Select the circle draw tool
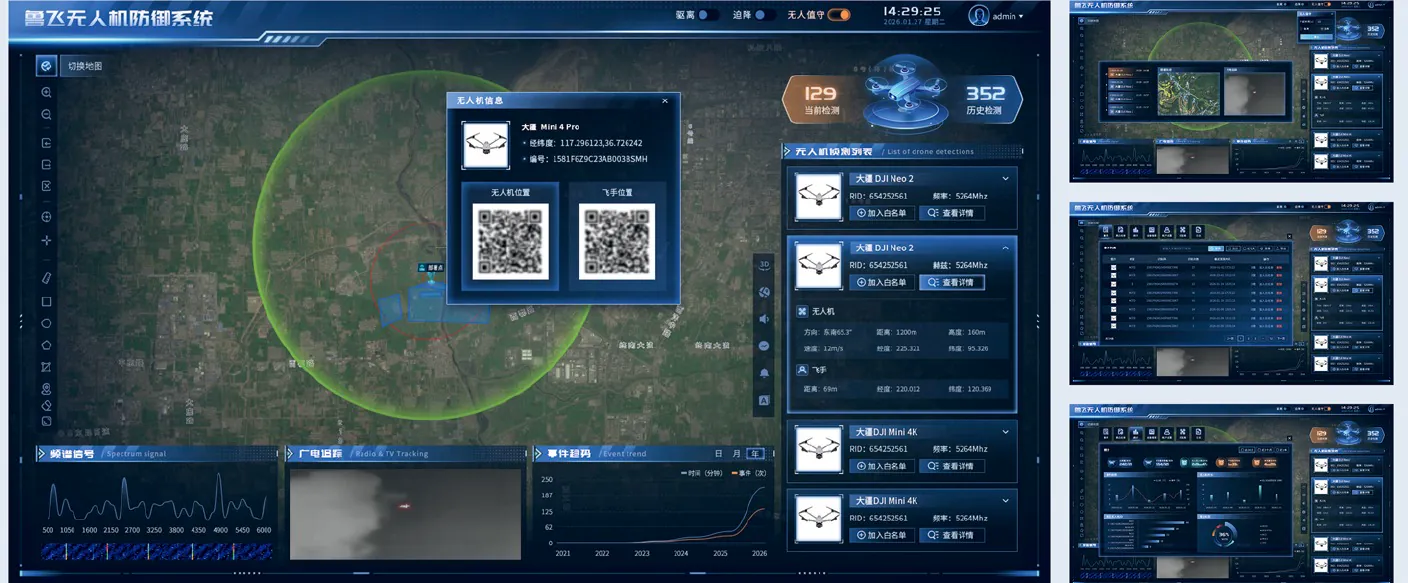The width and height of the screenshot is (1408, 583). click(x=46, y=323)
